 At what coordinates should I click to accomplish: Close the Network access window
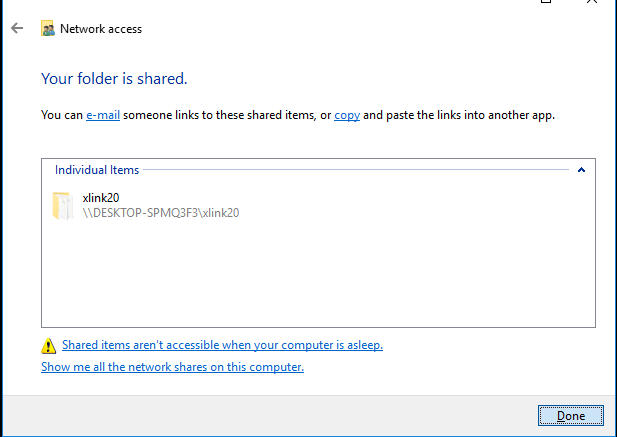tap(592, 1)
